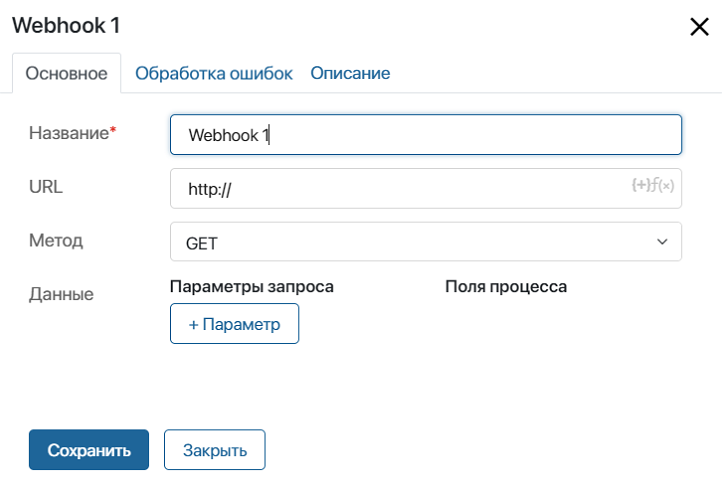722x486 pixels.
Task: Focus the Название input field
Action: coord(425,135)
